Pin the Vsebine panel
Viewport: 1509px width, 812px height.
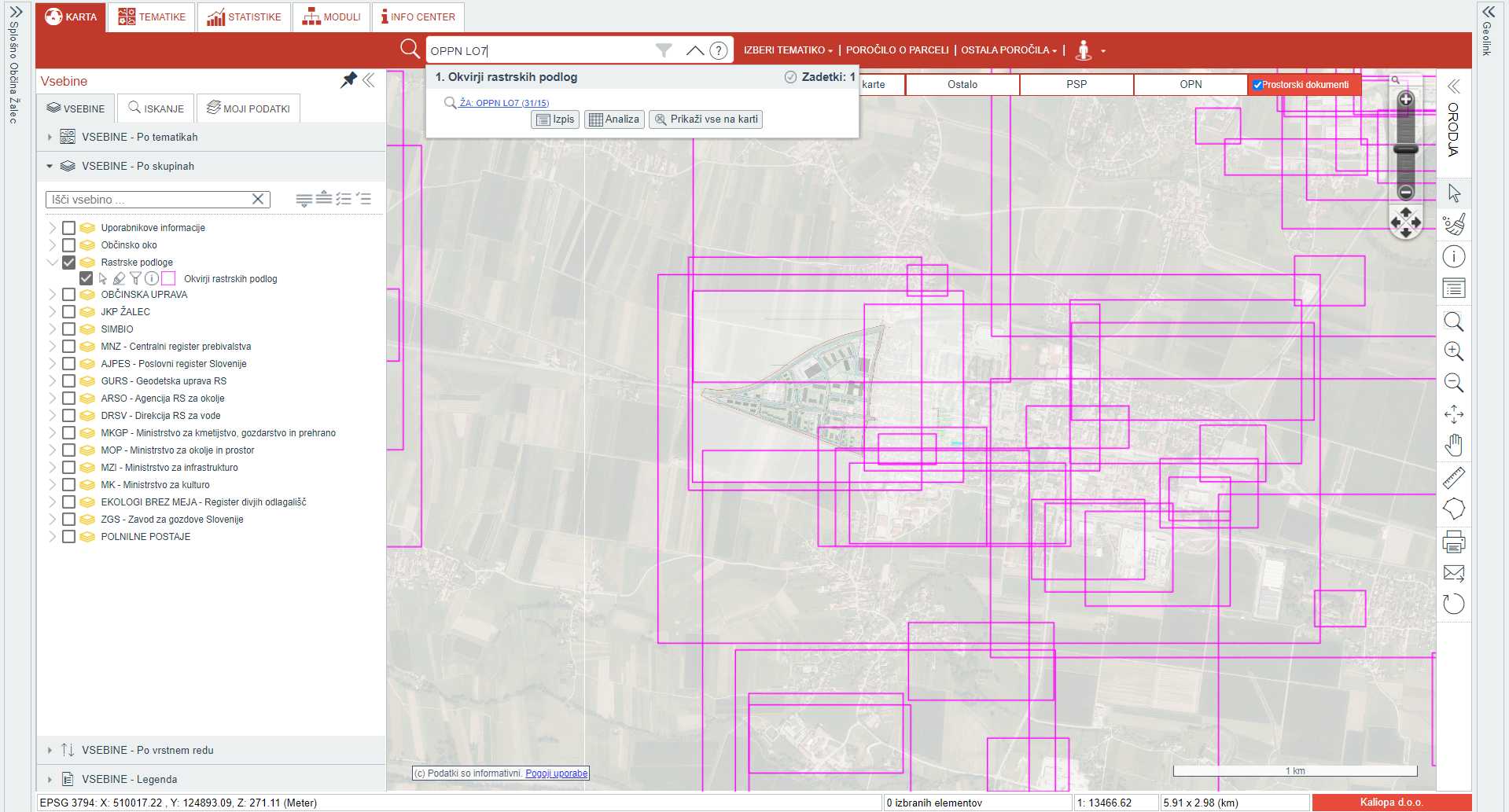(348, 80)
